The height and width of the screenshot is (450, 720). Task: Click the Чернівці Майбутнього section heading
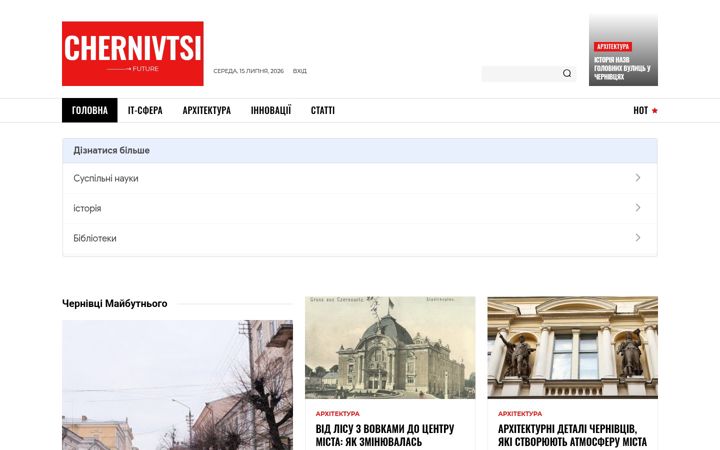pos(114,304)
